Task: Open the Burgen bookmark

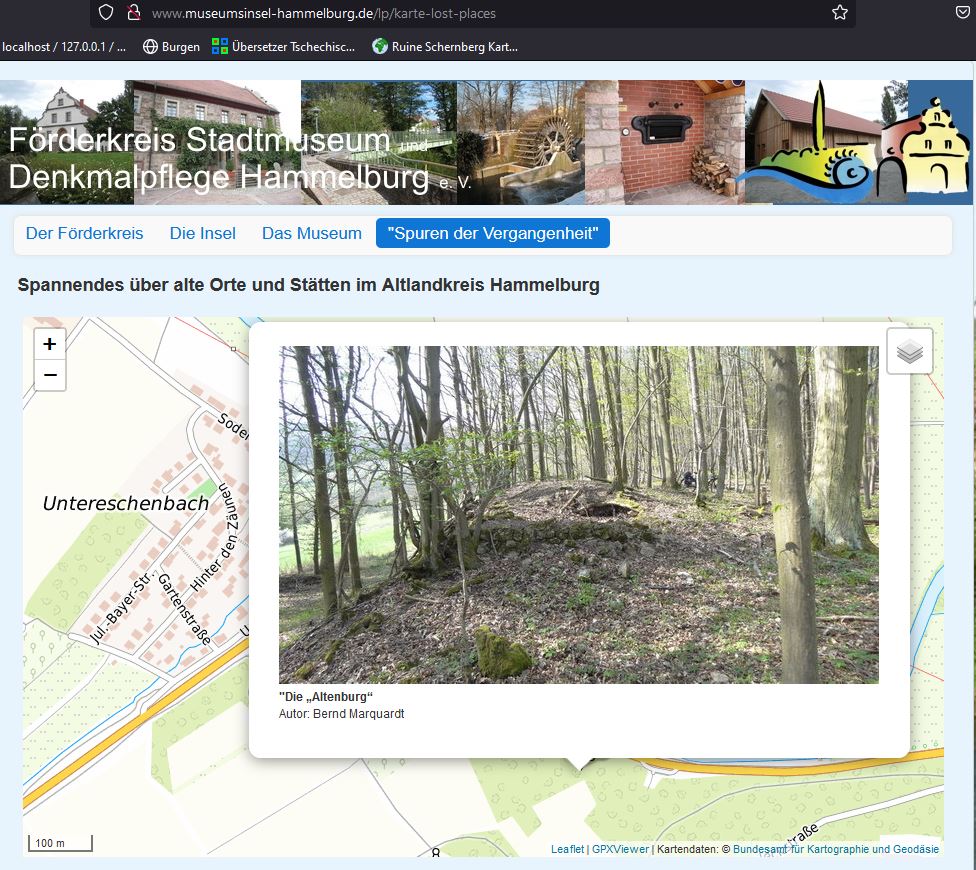Action: [171, 47]
